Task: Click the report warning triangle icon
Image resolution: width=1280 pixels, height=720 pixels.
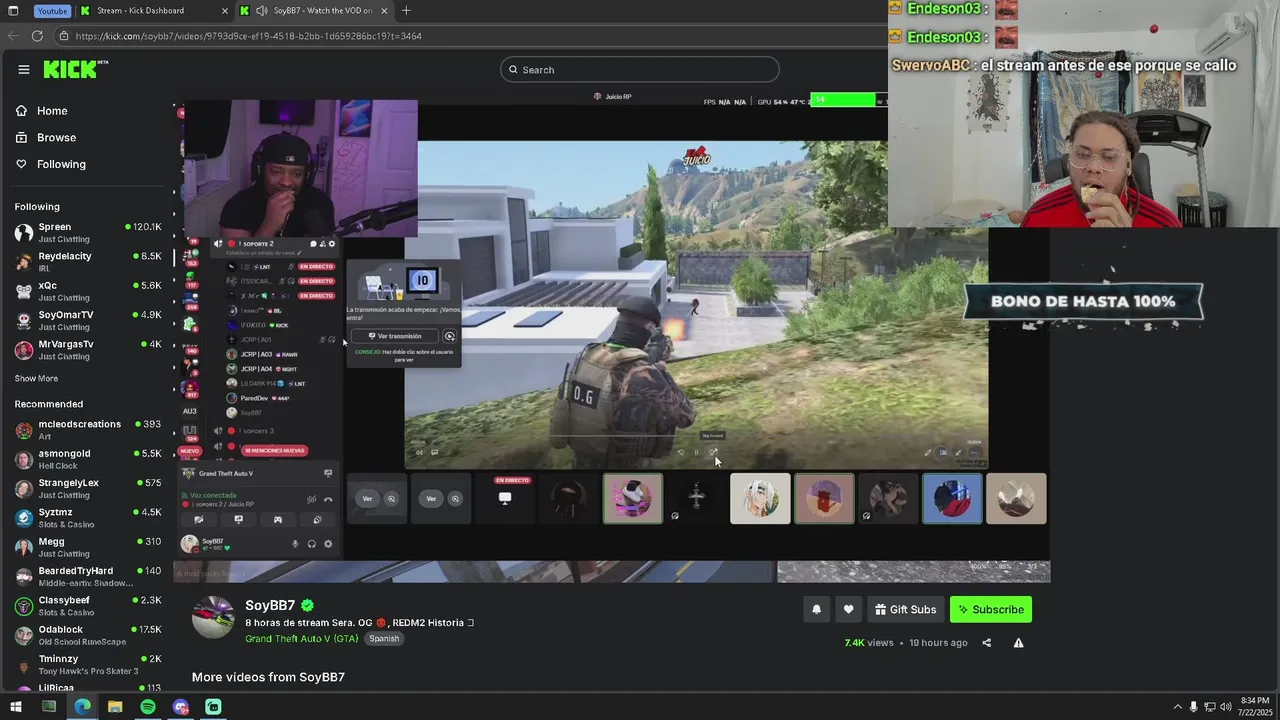Action: click(x=1018, y=643)
